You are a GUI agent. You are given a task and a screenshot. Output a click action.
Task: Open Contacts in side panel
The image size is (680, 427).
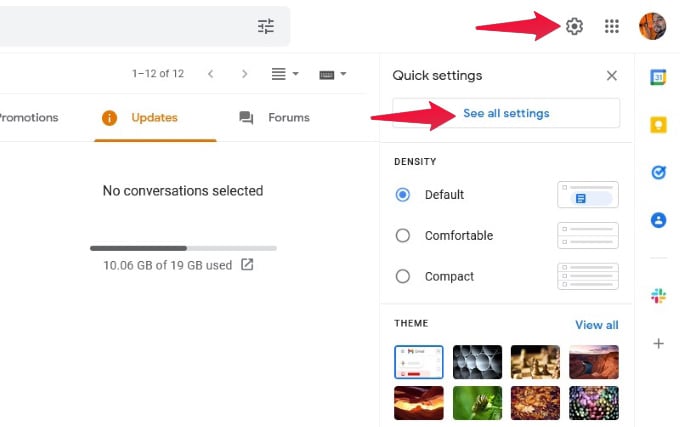(658, 220)
